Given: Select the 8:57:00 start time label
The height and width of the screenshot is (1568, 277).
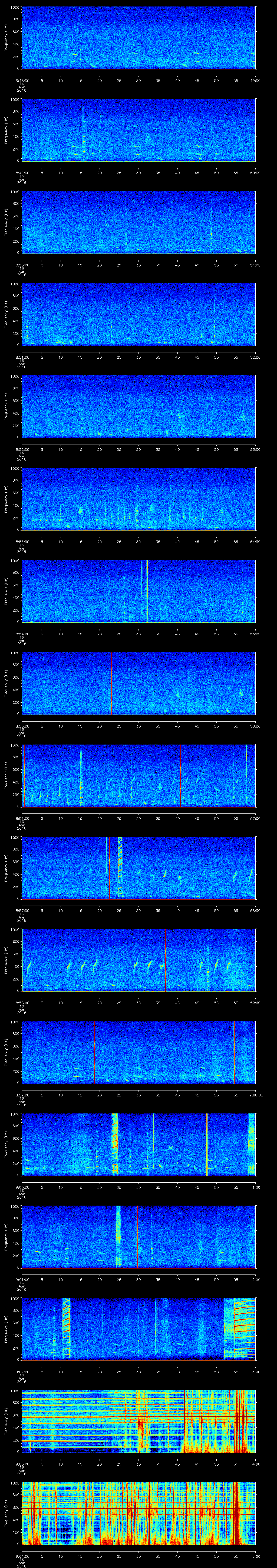Looking at the screenshot, I should (22, 910).
